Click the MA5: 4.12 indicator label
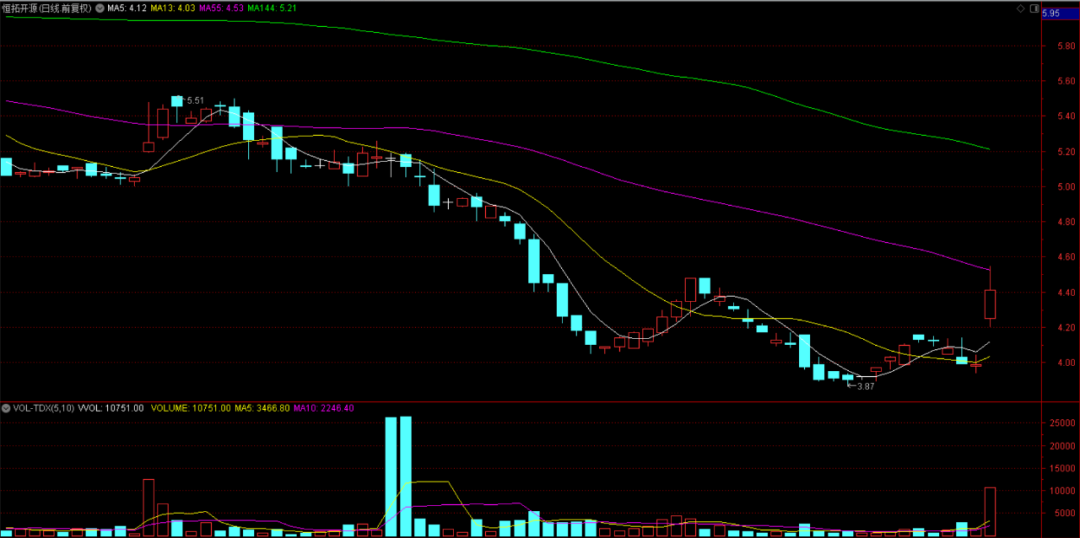The width and height of the screenshot is (1080, 538). click(125, 8)
